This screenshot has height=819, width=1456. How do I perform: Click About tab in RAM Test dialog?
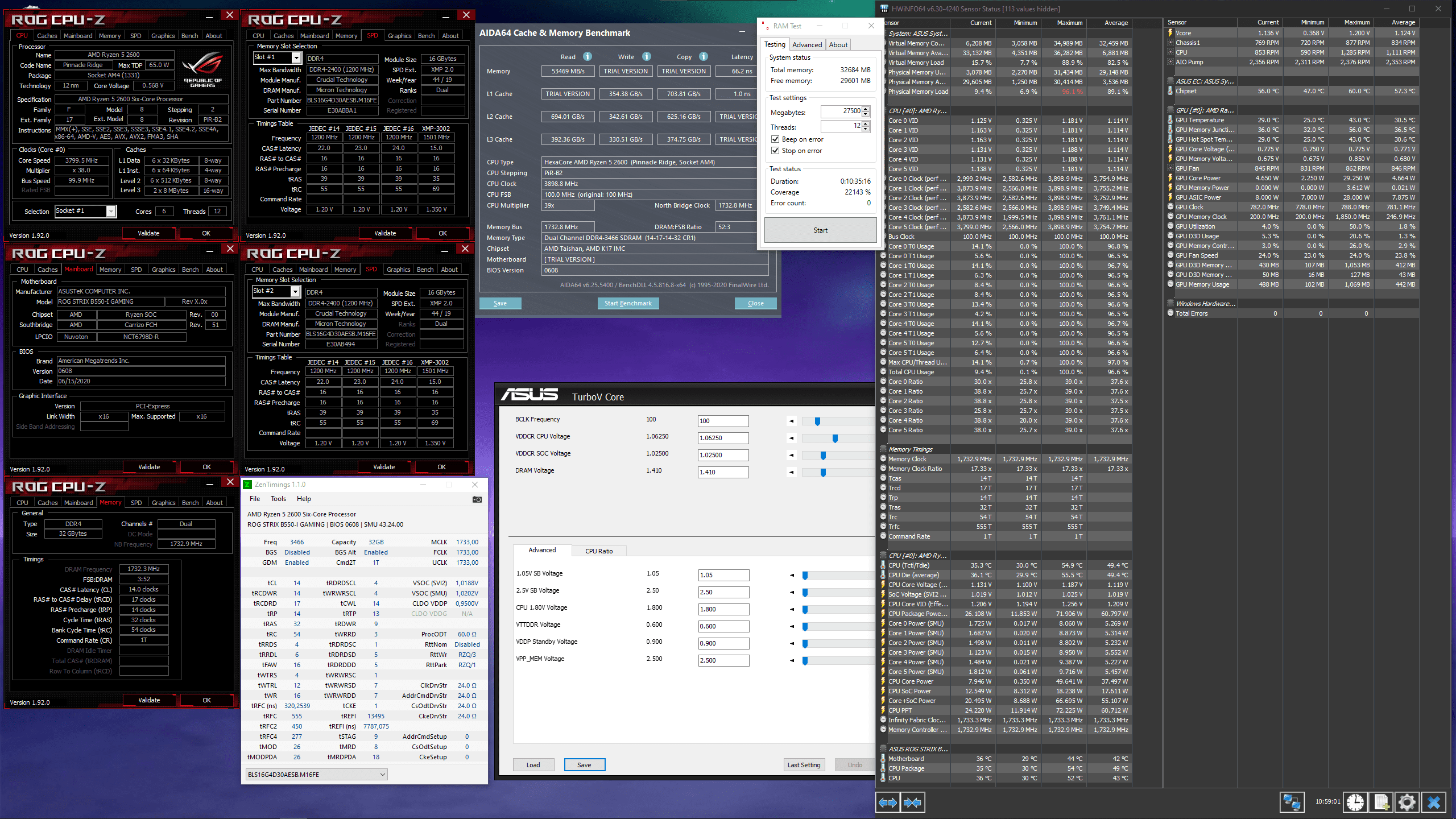tap(839, 44)
